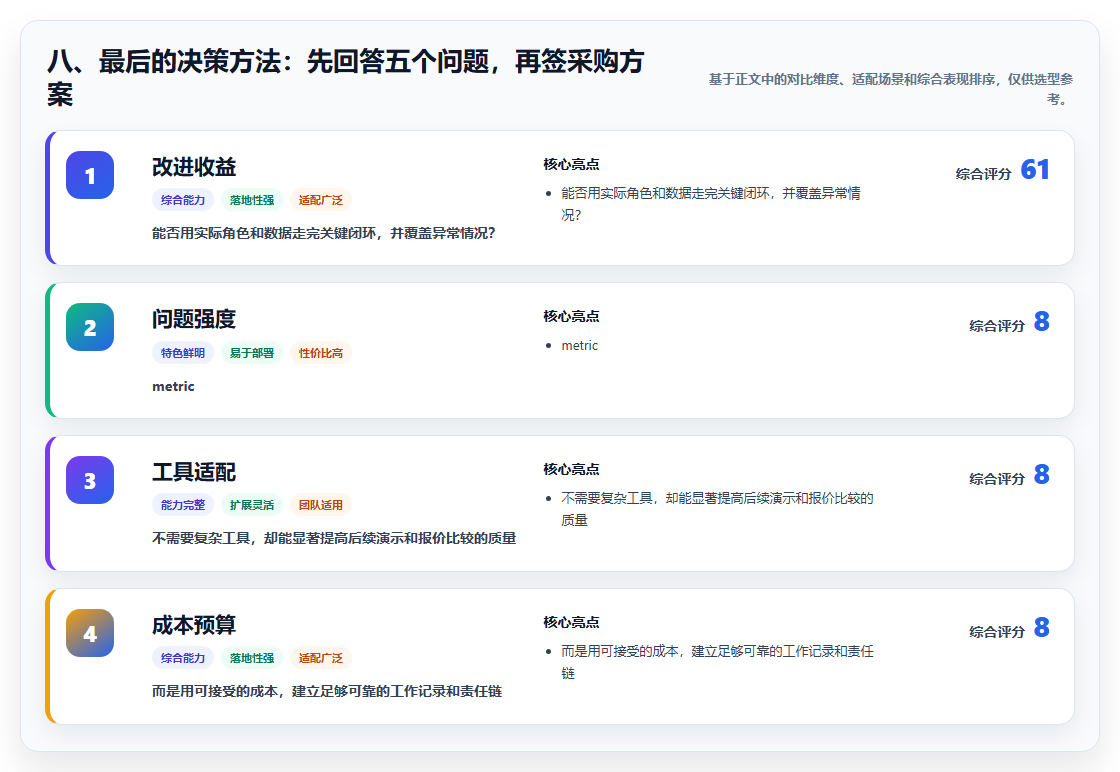Select 适配广泛 tag in 成本预算 card

[321, 658]
